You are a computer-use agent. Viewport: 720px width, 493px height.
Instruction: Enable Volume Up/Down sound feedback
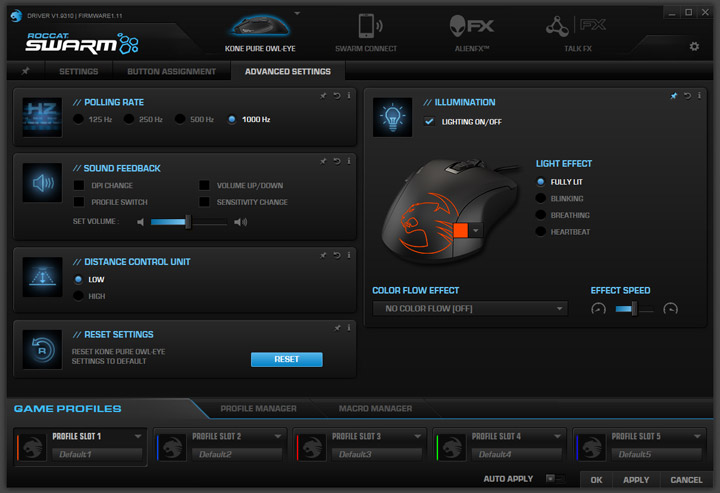pos(204,185)
